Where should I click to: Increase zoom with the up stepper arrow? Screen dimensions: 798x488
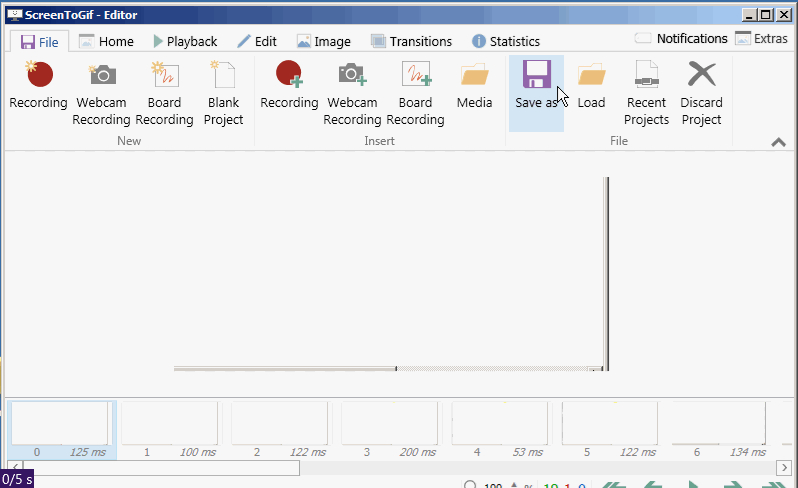(x=514, y=485)
